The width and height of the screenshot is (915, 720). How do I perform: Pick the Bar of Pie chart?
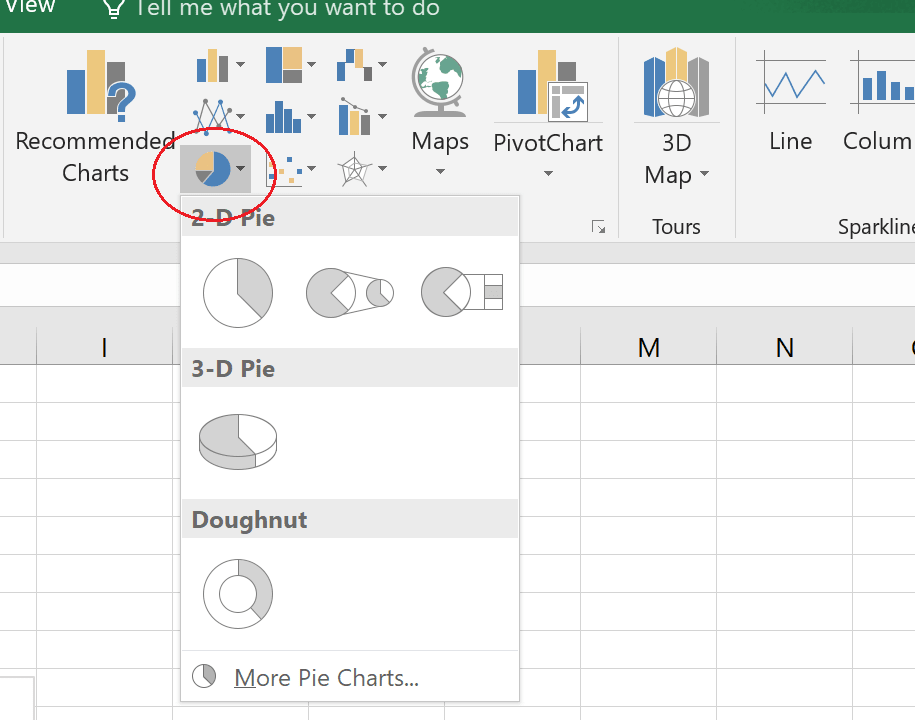461,293
